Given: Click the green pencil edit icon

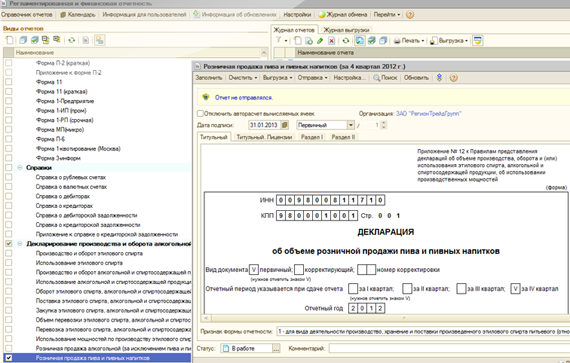Looking at the screenshot, I should (320, 40).
